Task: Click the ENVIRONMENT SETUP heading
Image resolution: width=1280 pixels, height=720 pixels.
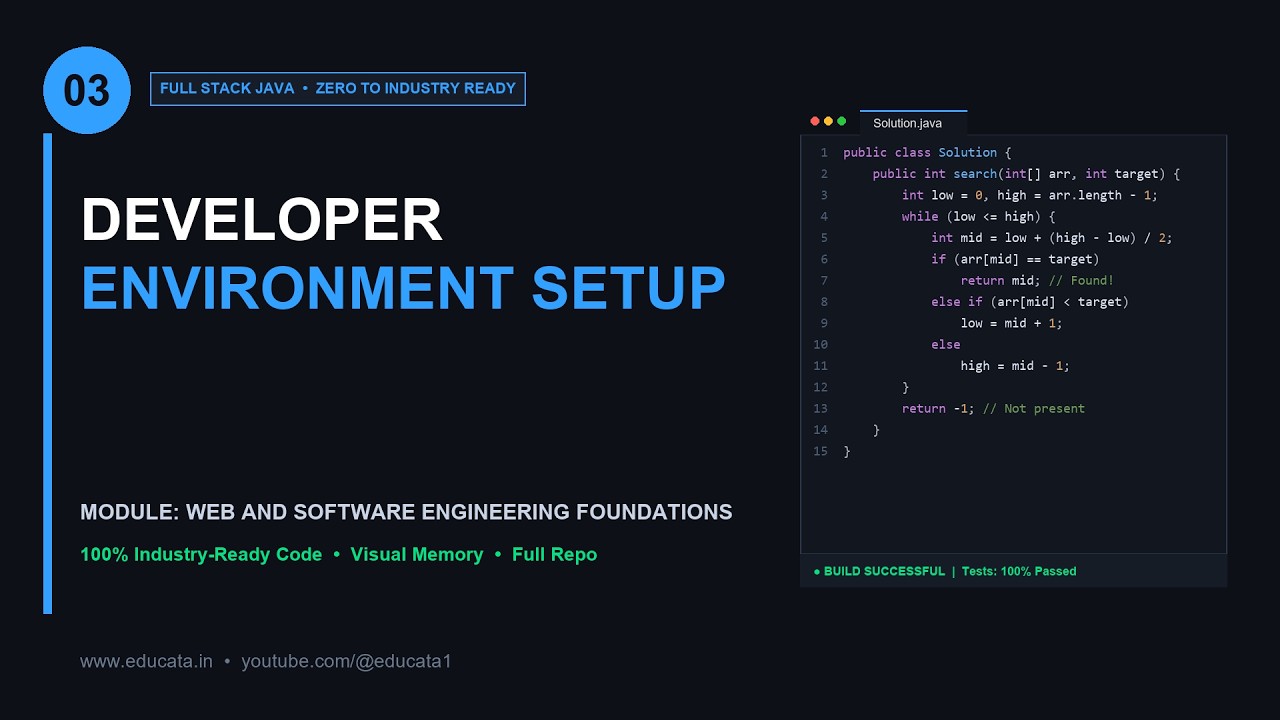Action: pos(403,288)
